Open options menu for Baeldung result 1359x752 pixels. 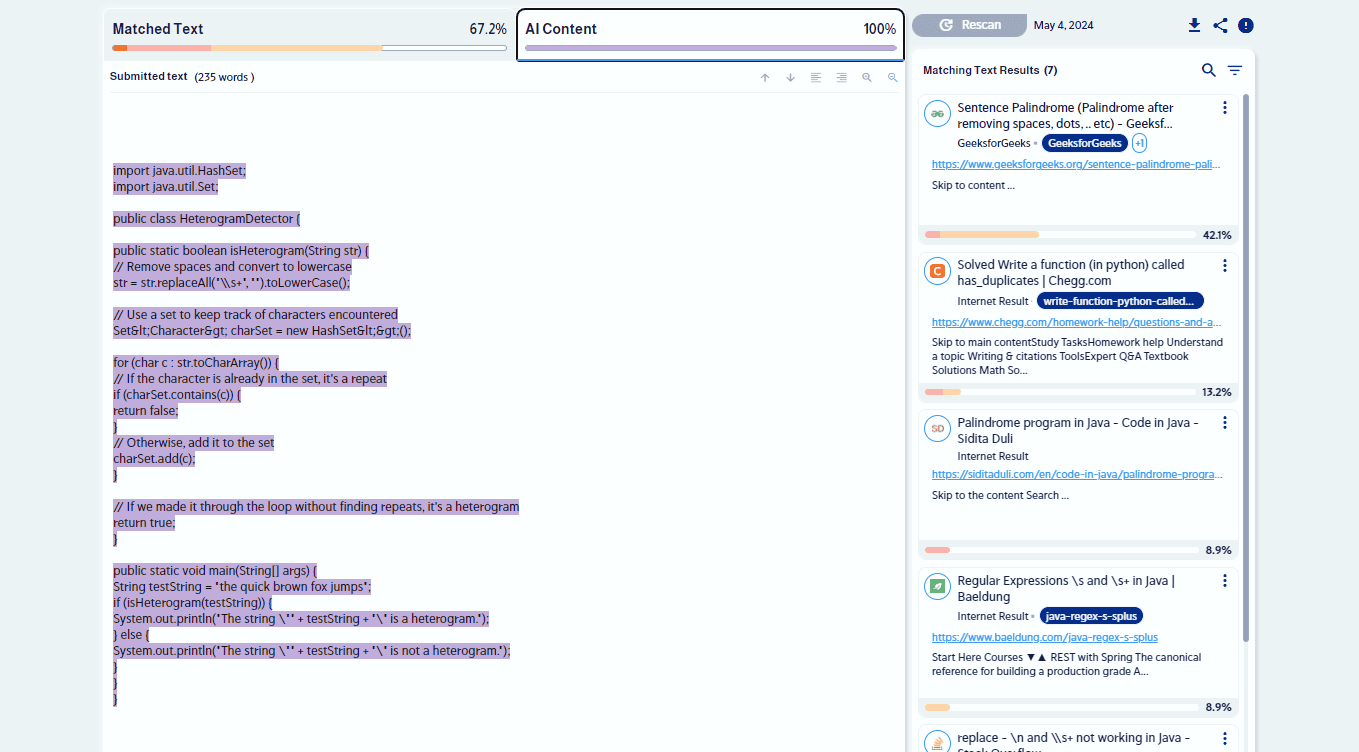coord(1225,581)
